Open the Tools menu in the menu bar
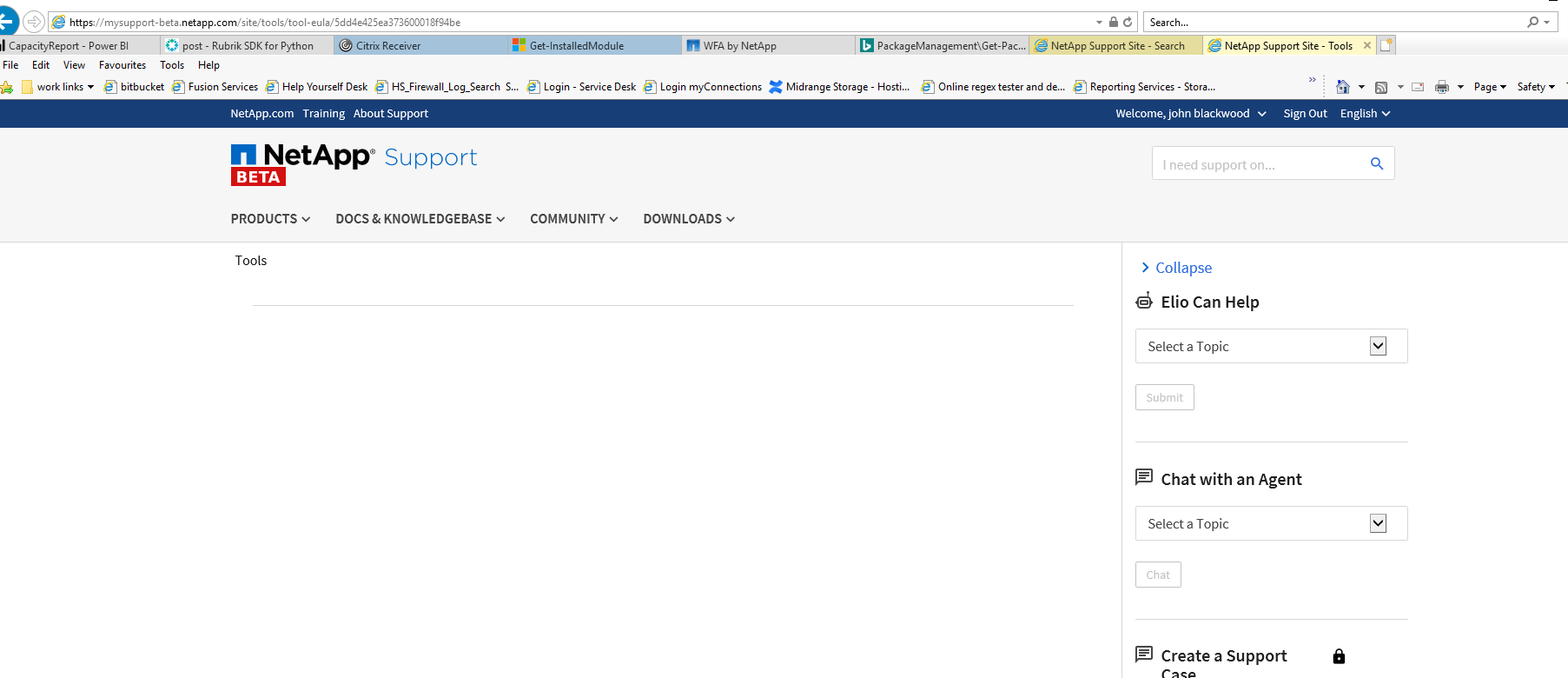The height and width of the screenshot is (678, 1568). 172,65
